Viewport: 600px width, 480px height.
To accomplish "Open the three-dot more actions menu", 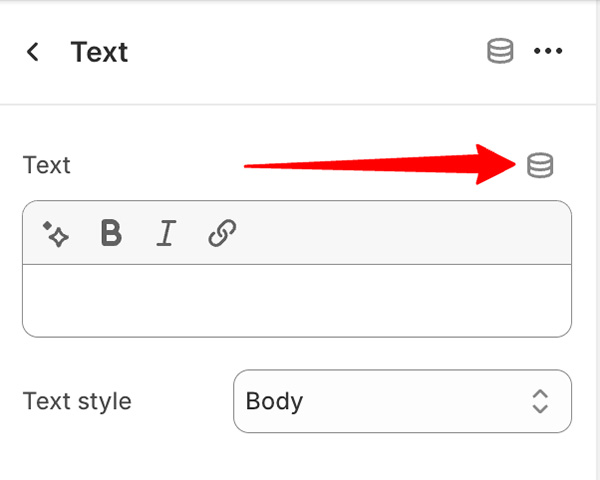I will click(x=548, y=51).
